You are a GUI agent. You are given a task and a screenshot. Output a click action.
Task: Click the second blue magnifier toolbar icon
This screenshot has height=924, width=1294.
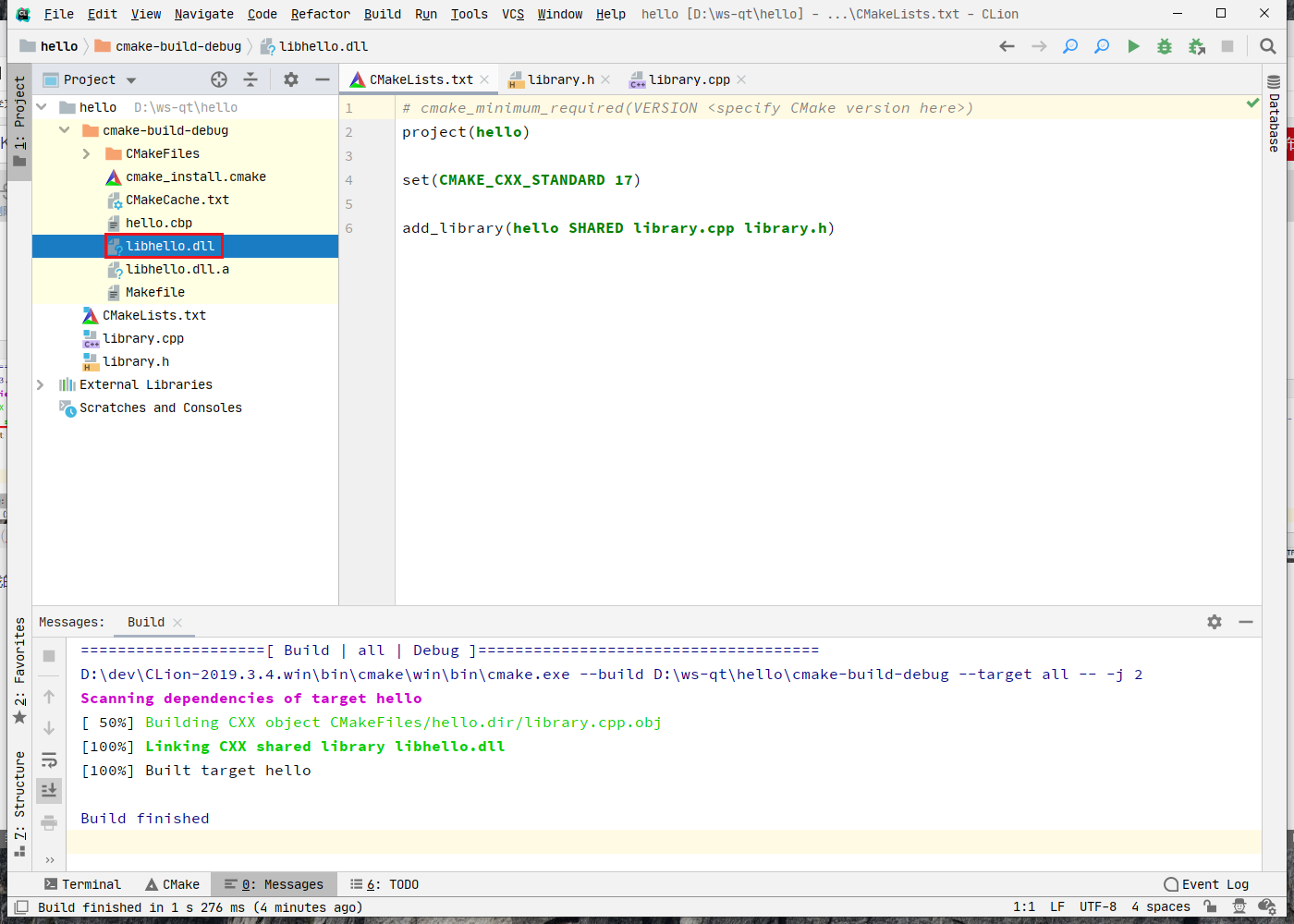pos(1102,46)
